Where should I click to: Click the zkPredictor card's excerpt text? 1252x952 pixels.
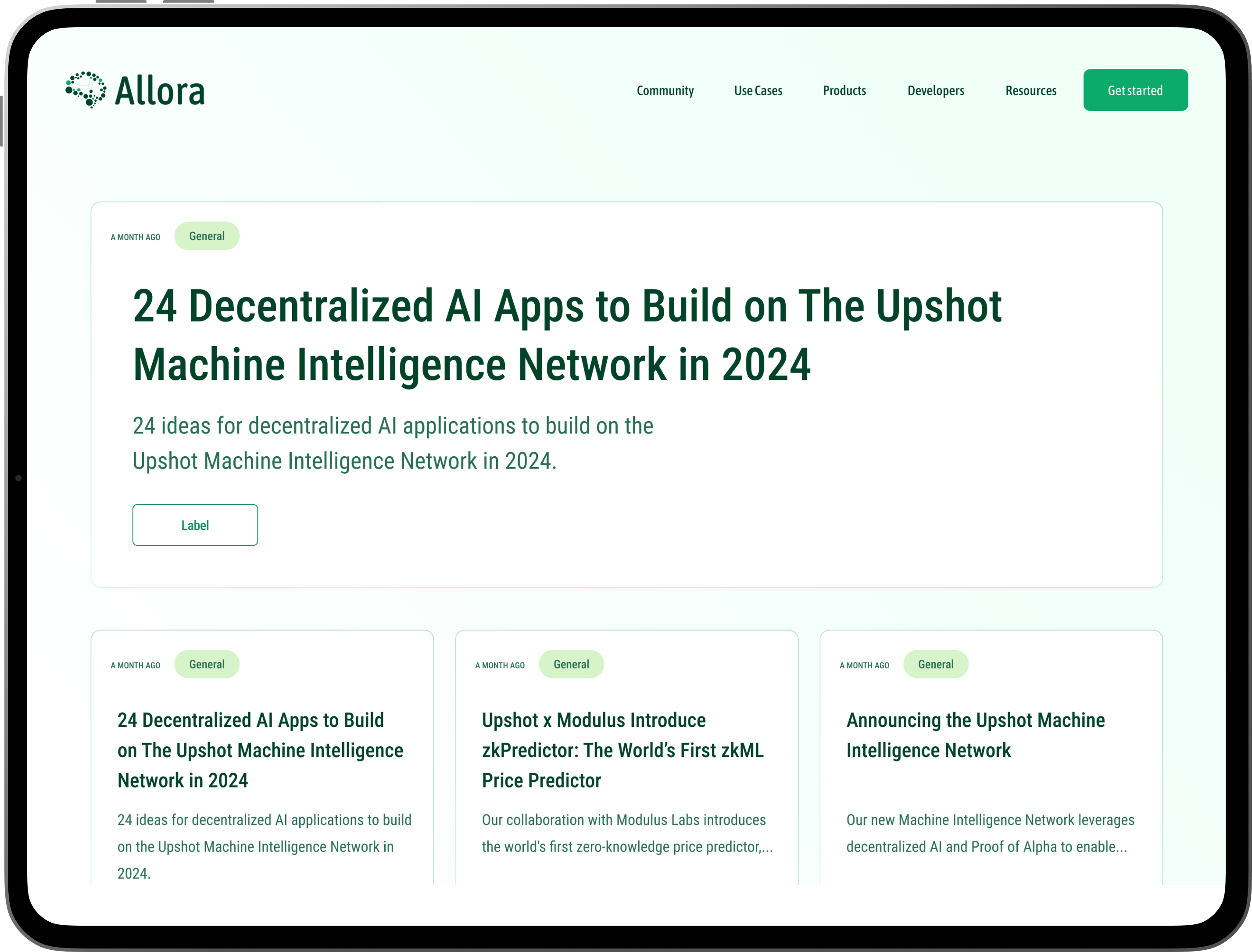(626, 833)
